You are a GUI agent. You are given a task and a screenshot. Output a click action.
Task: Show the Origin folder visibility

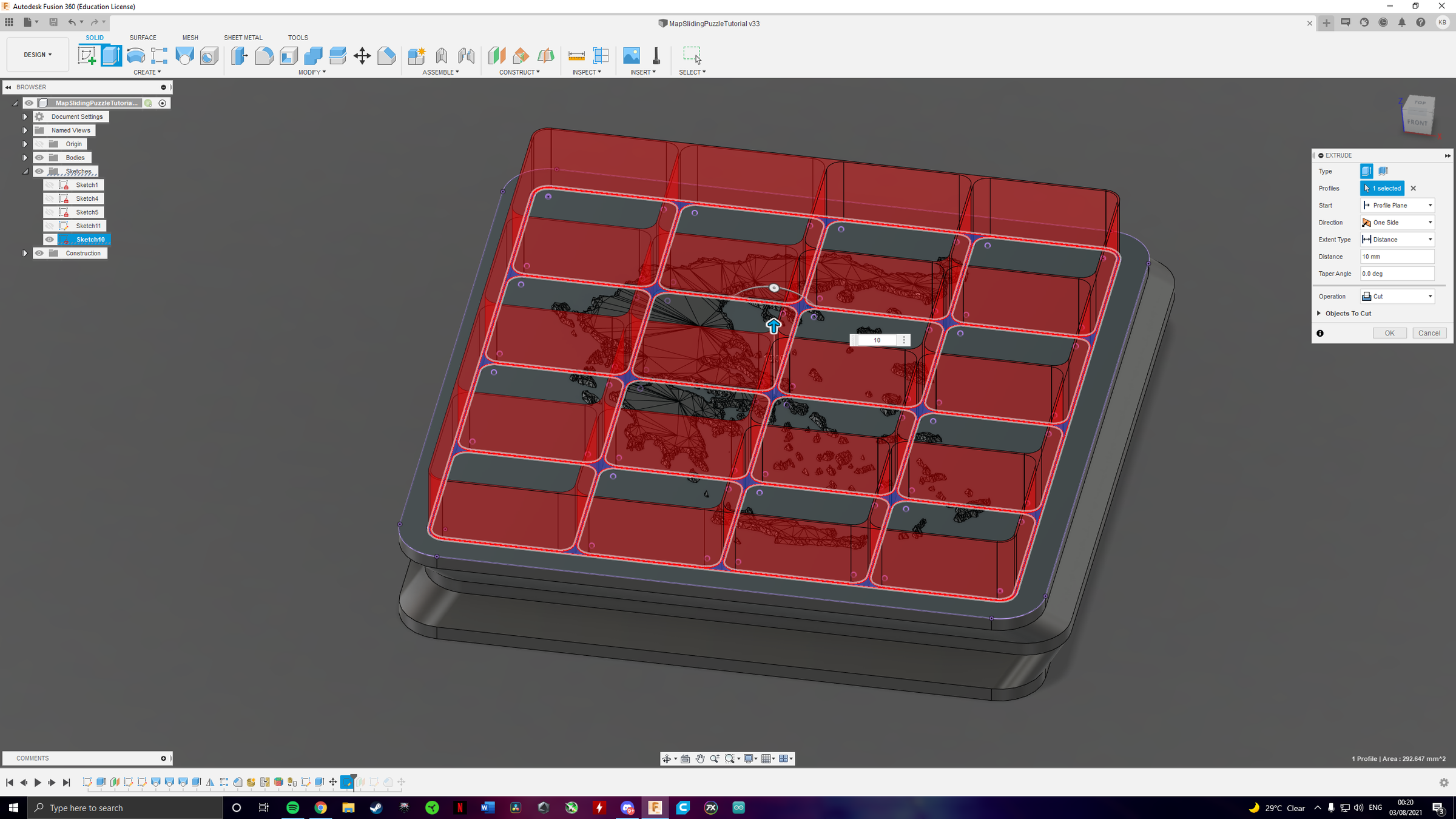pos(39,144)
